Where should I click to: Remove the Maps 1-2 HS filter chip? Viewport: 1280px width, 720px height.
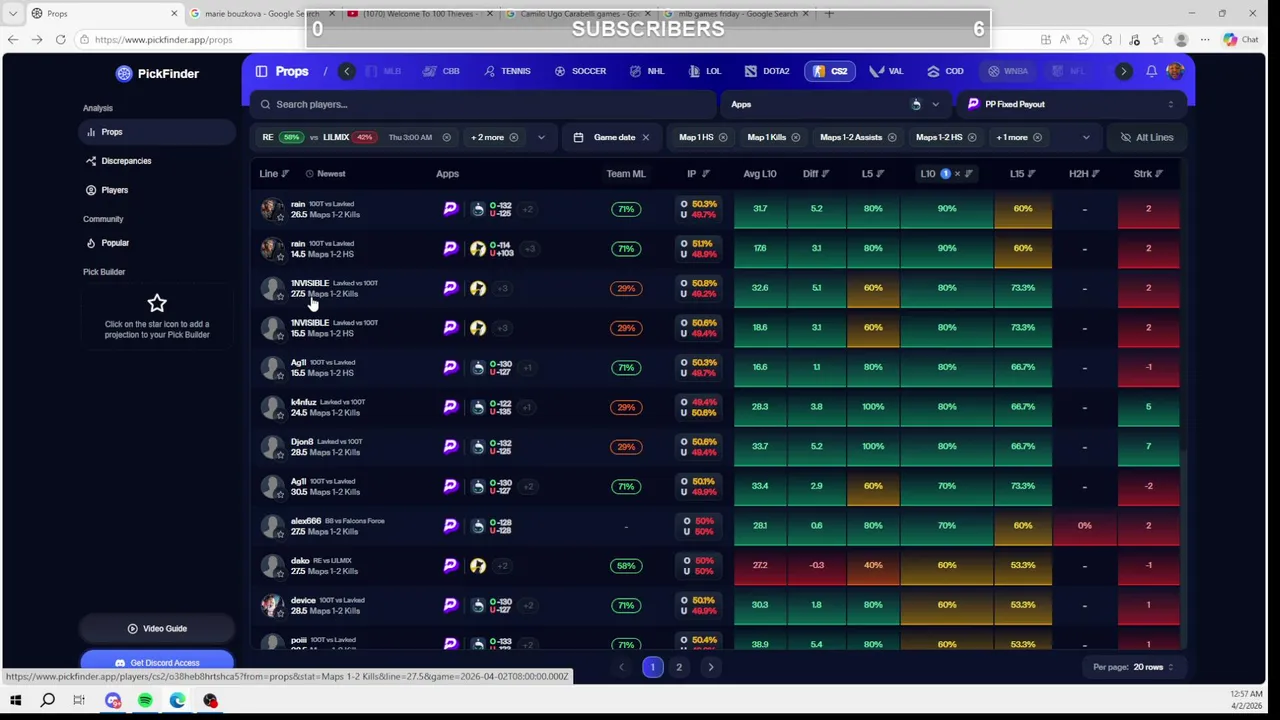(971, 137)
